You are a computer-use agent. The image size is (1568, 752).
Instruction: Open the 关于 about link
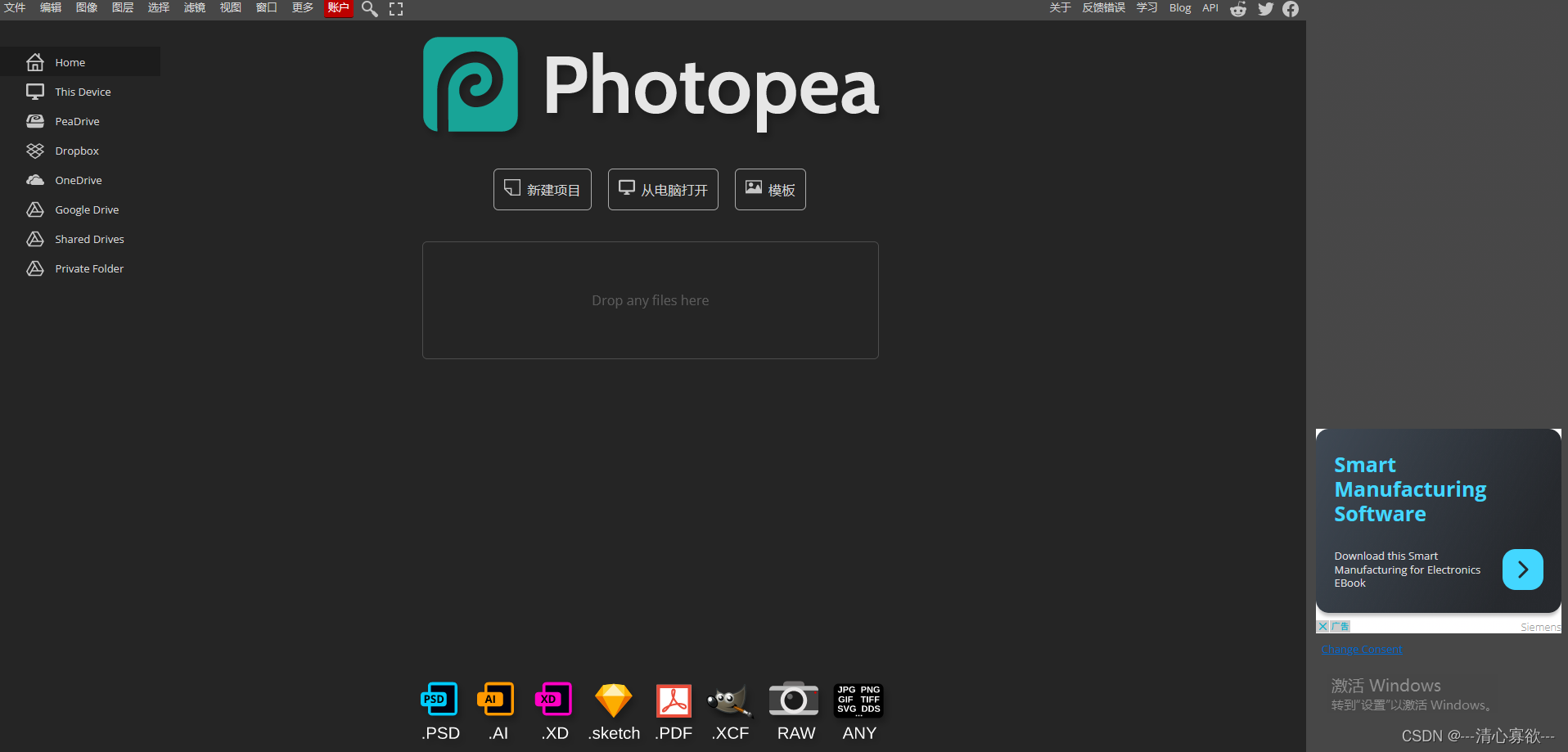tap(1060, 8)
